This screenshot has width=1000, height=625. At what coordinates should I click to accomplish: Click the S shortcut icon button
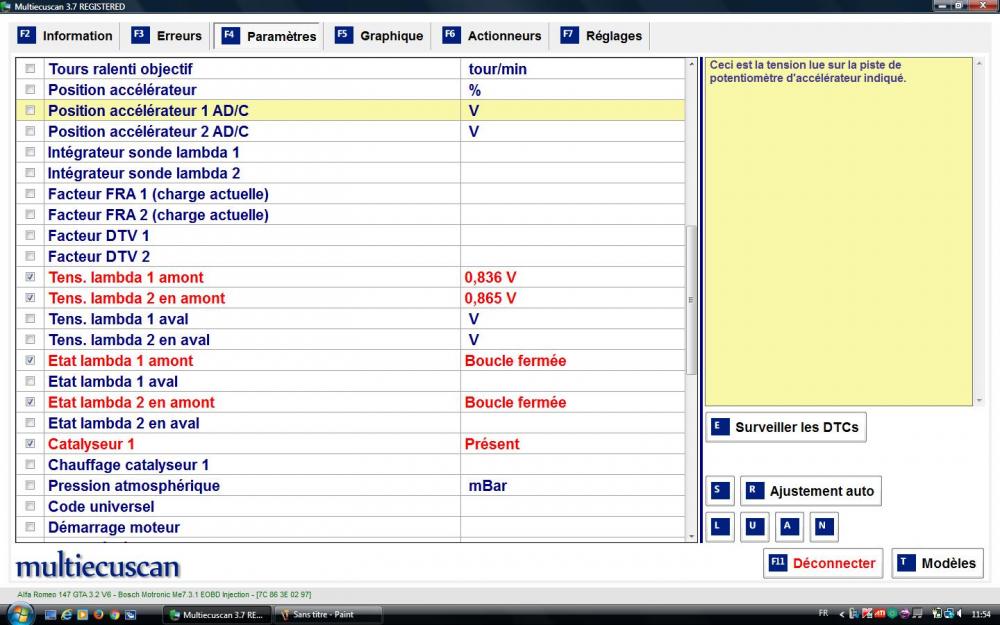click(719, 491)
